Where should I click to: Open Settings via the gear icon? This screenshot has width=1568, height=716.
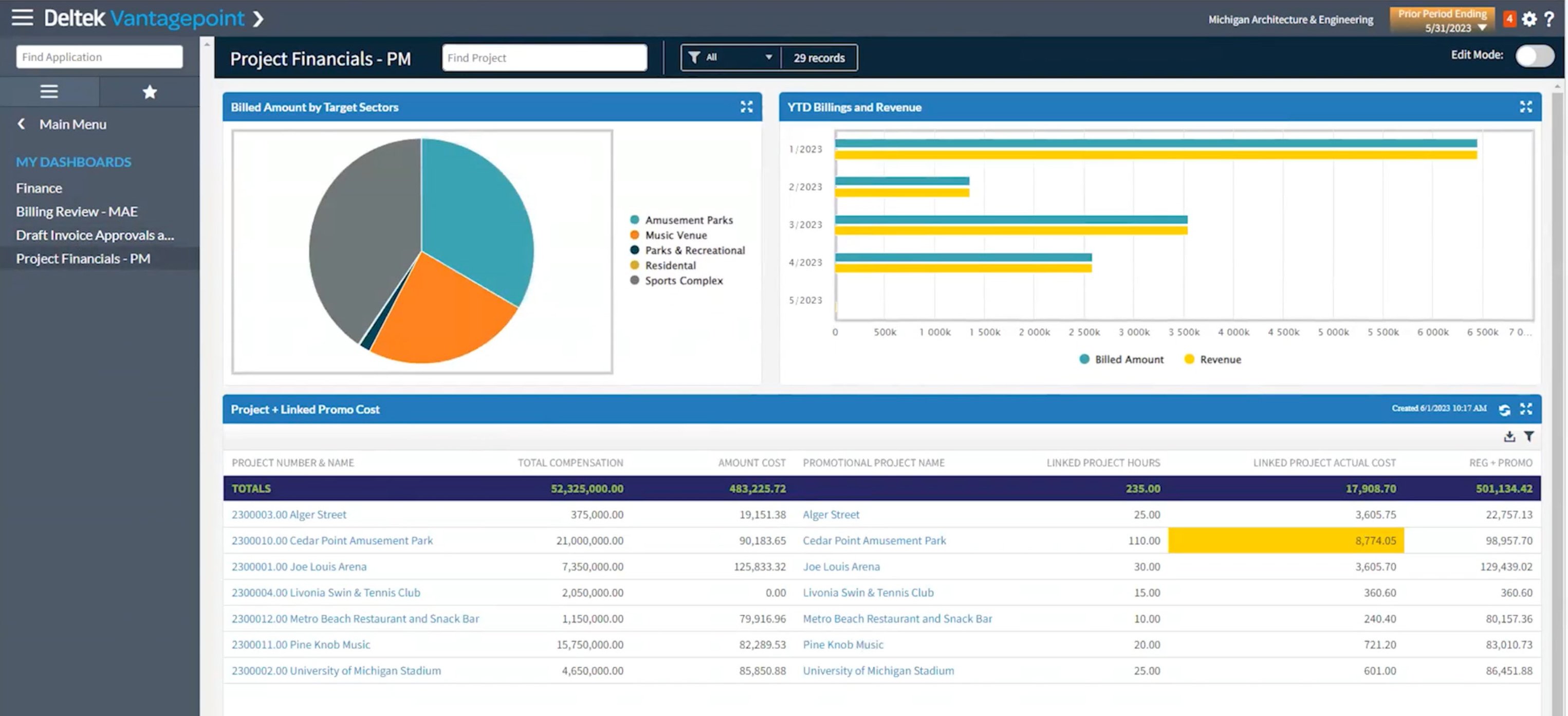[1528, 19]
